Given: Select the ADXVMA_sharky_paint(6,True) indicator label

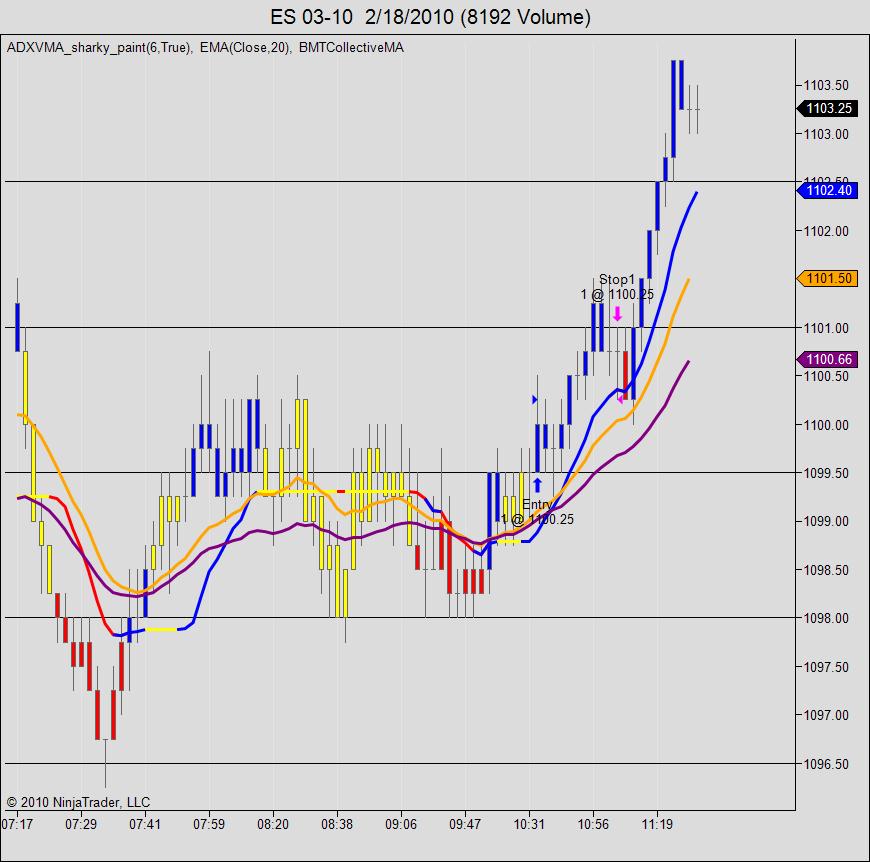Looking at the screenshot, I should click(x=99, y=48).
